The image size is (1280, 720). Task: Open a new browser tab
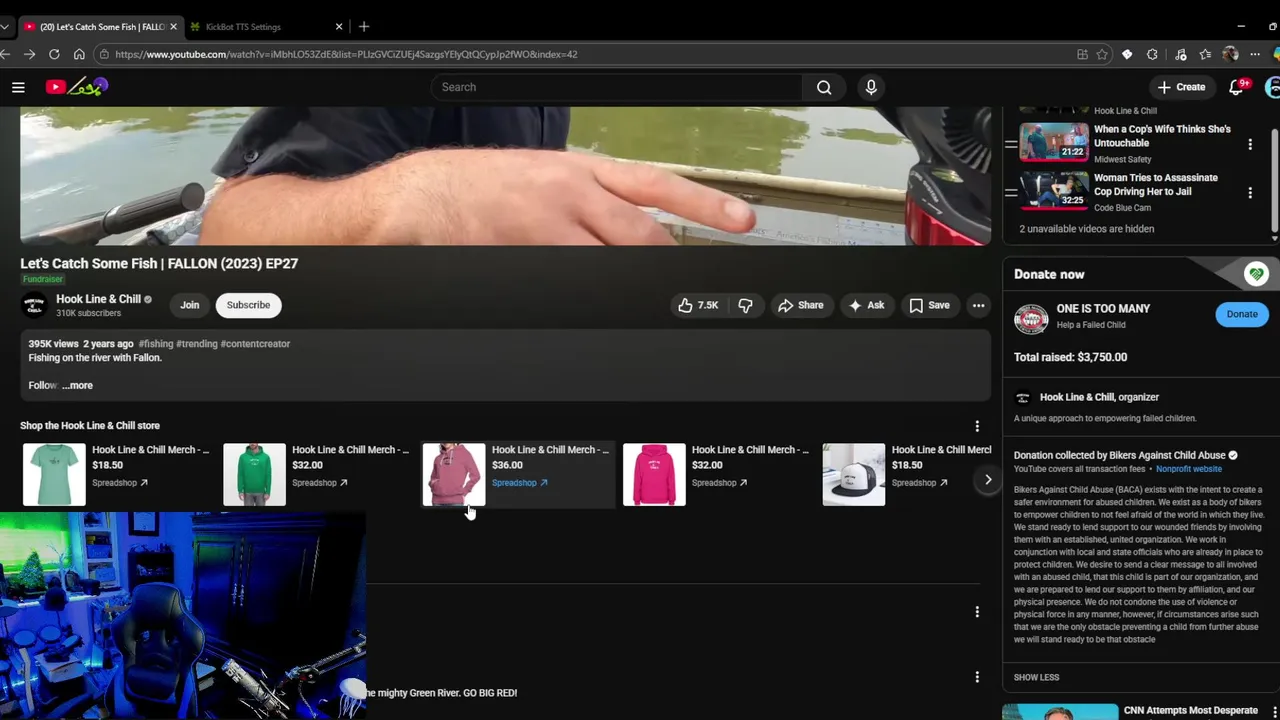[x=364, y=27]
